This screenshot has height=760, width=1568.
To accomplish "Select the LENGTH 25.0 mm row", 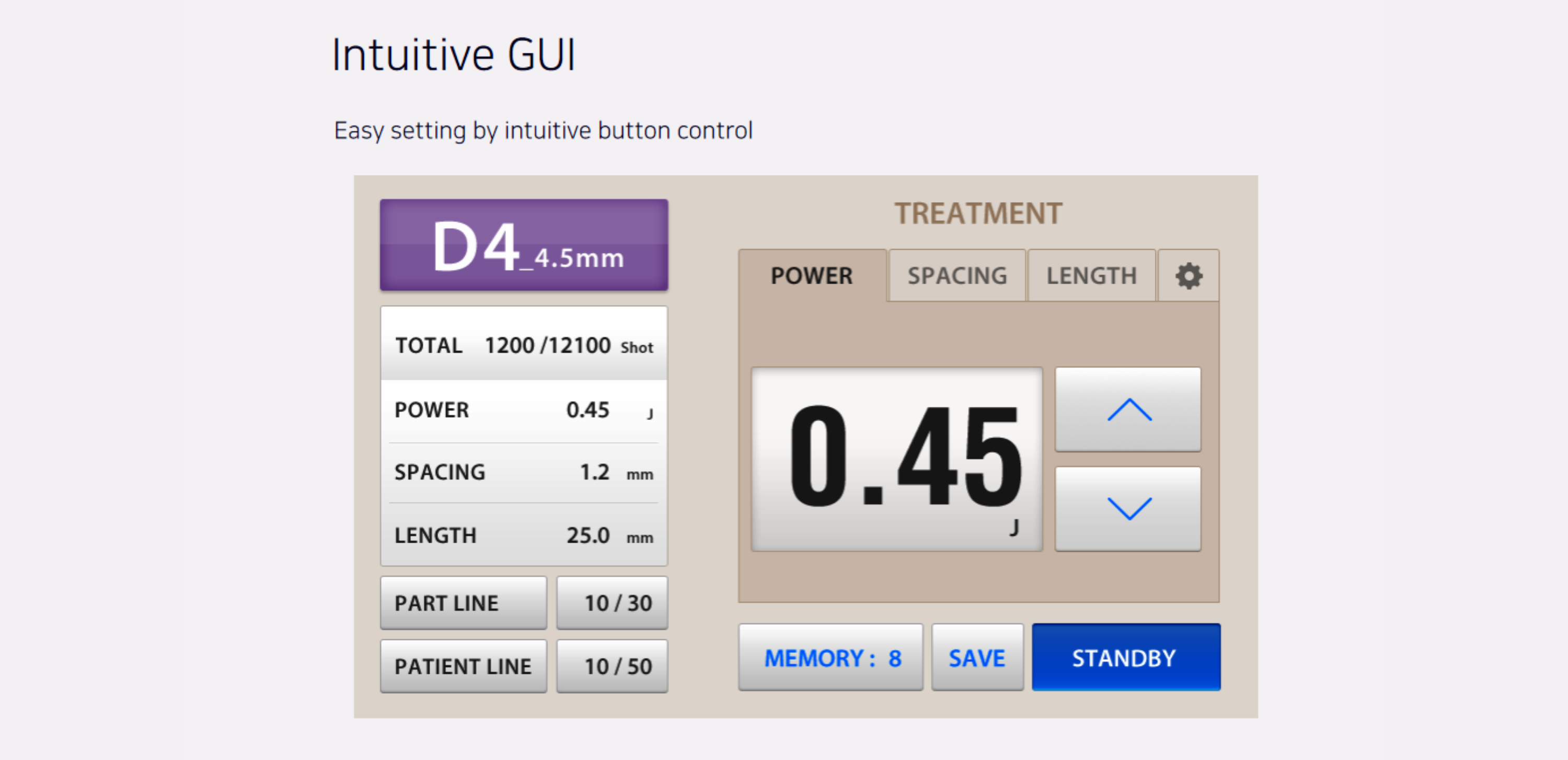I will 524,535.
